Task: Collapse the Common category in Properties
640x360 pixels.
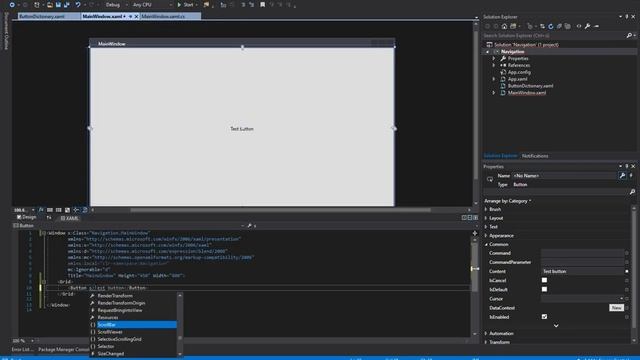Action: coord(486,244)
